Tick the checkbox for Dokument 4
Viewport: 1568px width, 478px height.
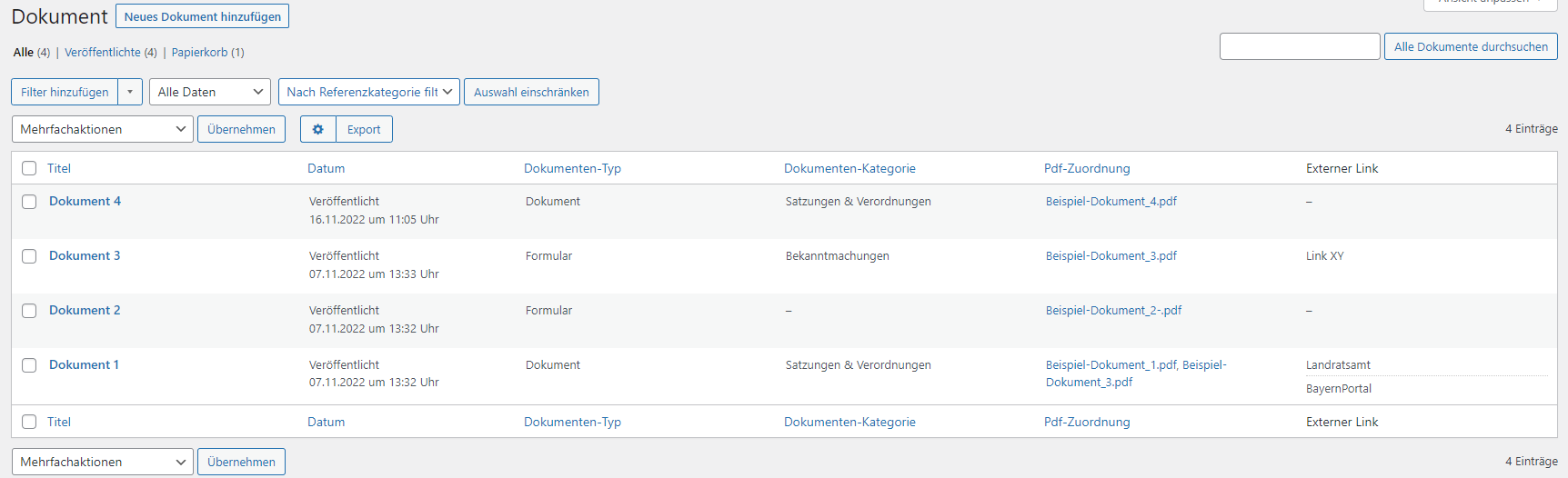[x=29, y=202]
